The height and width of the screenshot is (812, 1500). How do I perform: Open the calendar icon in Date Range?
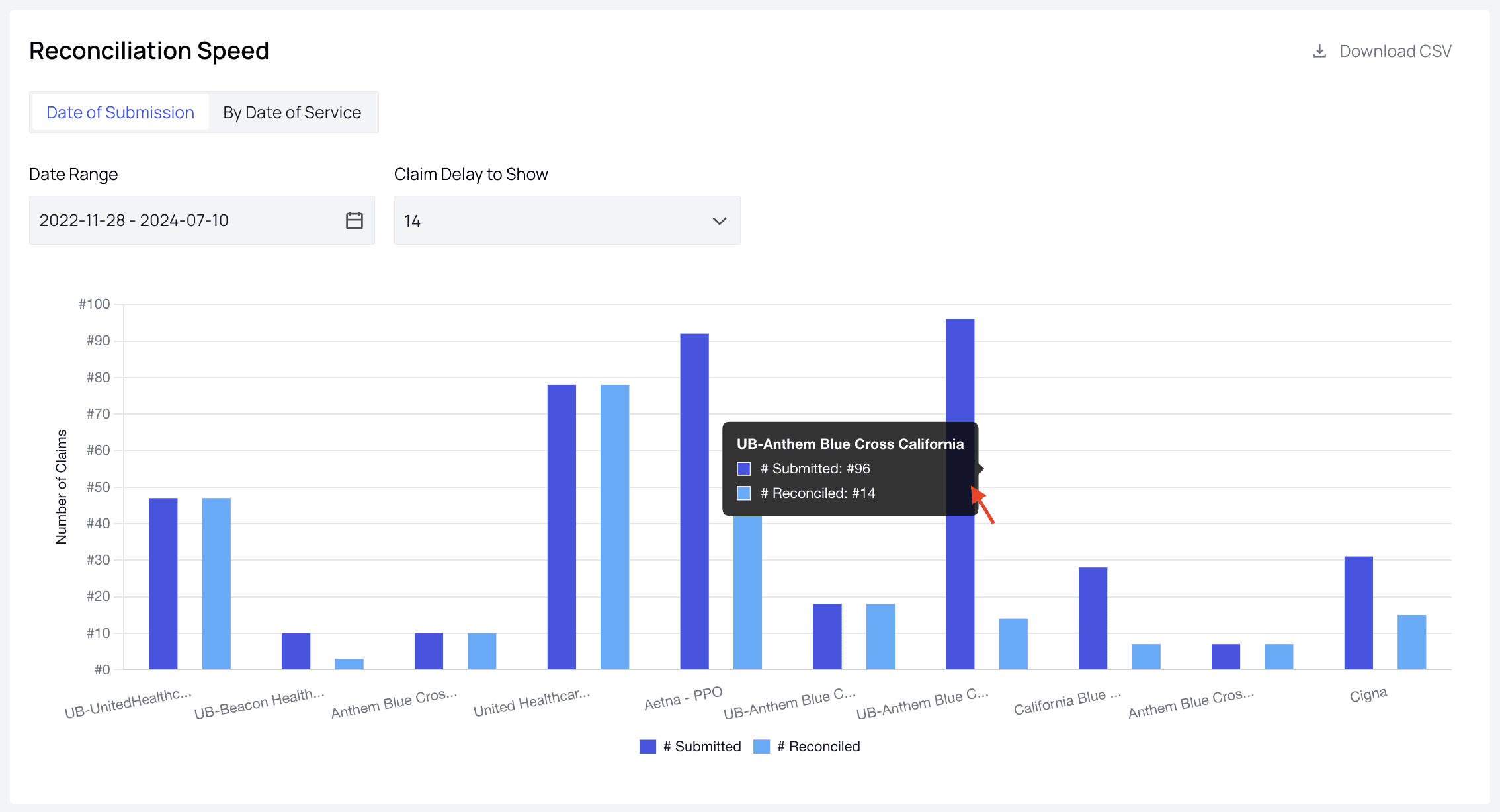(354, 220)
